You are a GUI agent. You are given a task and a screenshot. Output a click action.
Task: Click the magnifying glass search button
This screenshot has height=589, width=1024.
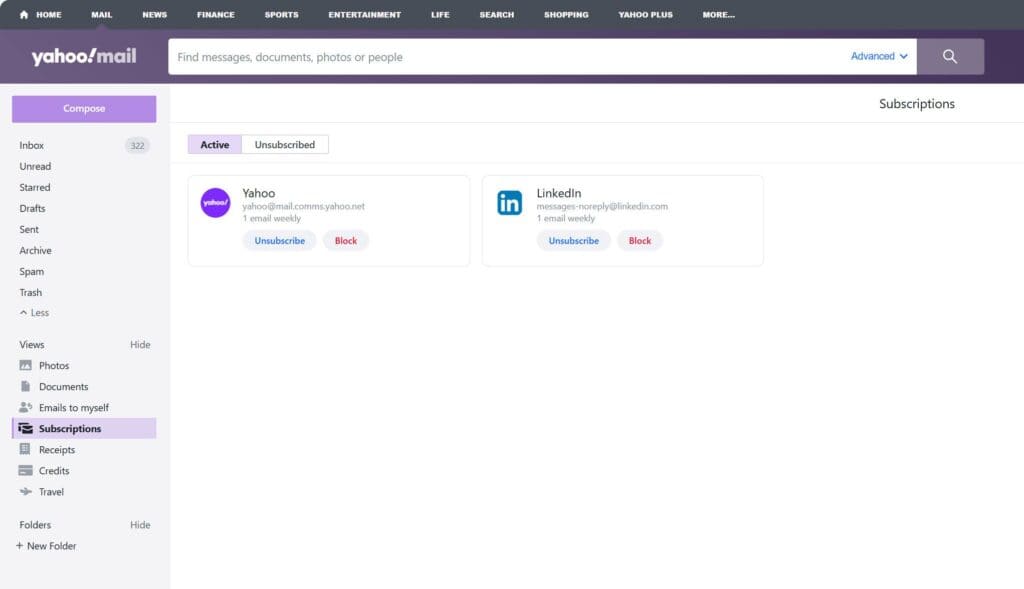pyautogui.click(x=949, y=57)
